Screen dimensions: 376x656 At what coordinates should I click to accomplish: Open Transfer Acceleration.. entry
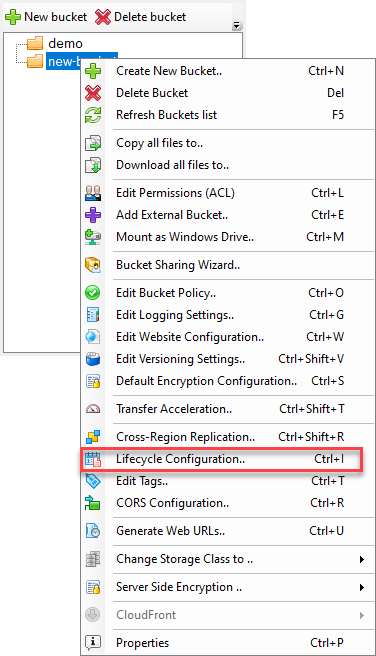pyautogui.click(x=228, y=409)
